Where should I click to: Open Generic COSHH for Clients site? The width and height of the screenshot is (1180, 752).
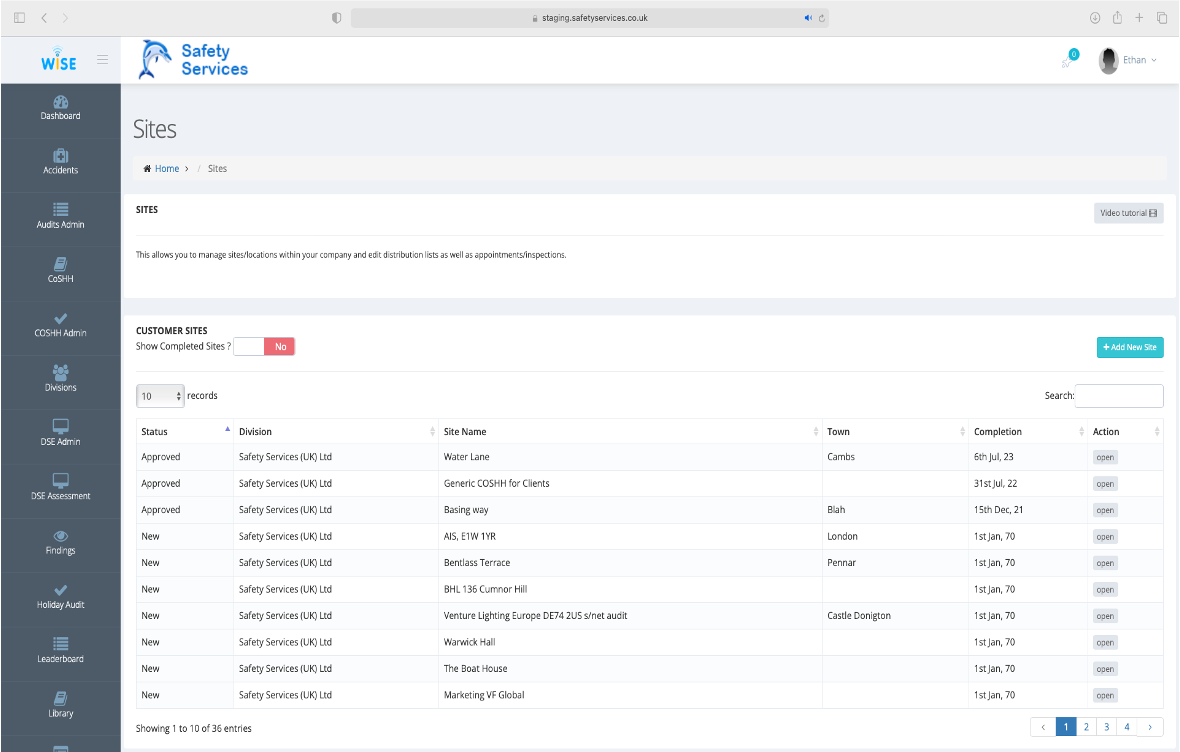(x=1105, y=484)
